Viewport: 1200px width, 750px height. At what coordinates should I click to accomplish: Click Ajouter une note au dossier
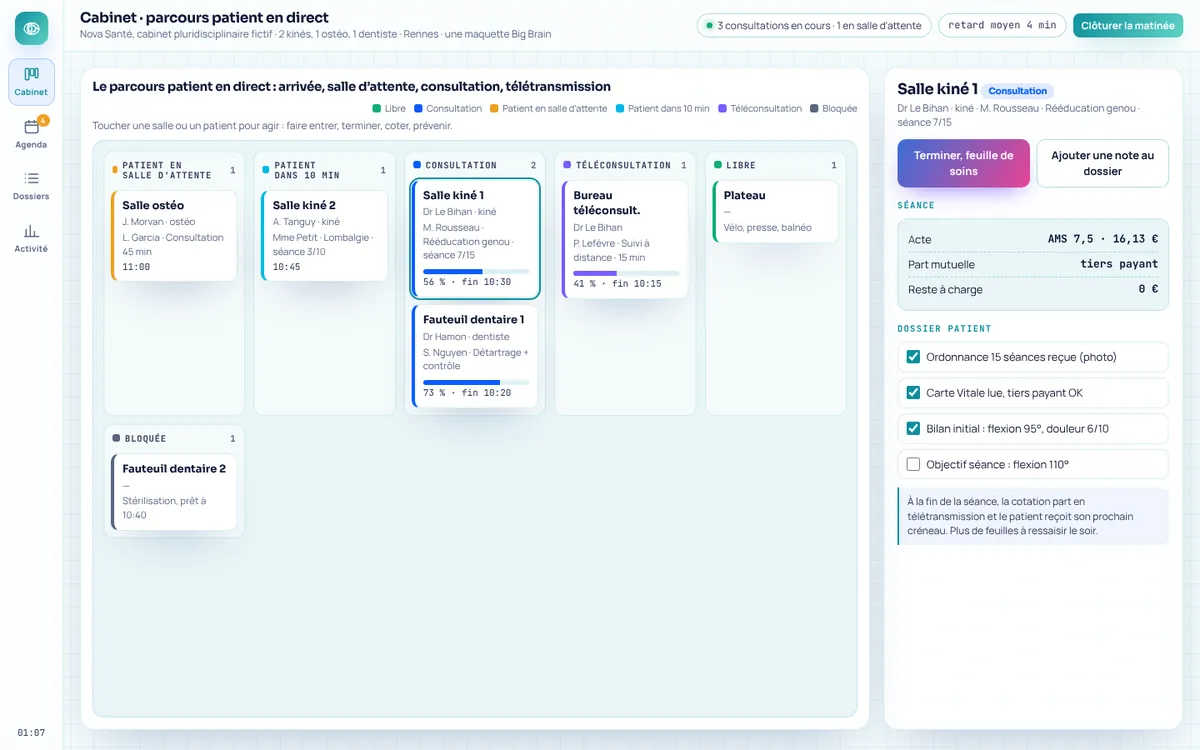1102,163
